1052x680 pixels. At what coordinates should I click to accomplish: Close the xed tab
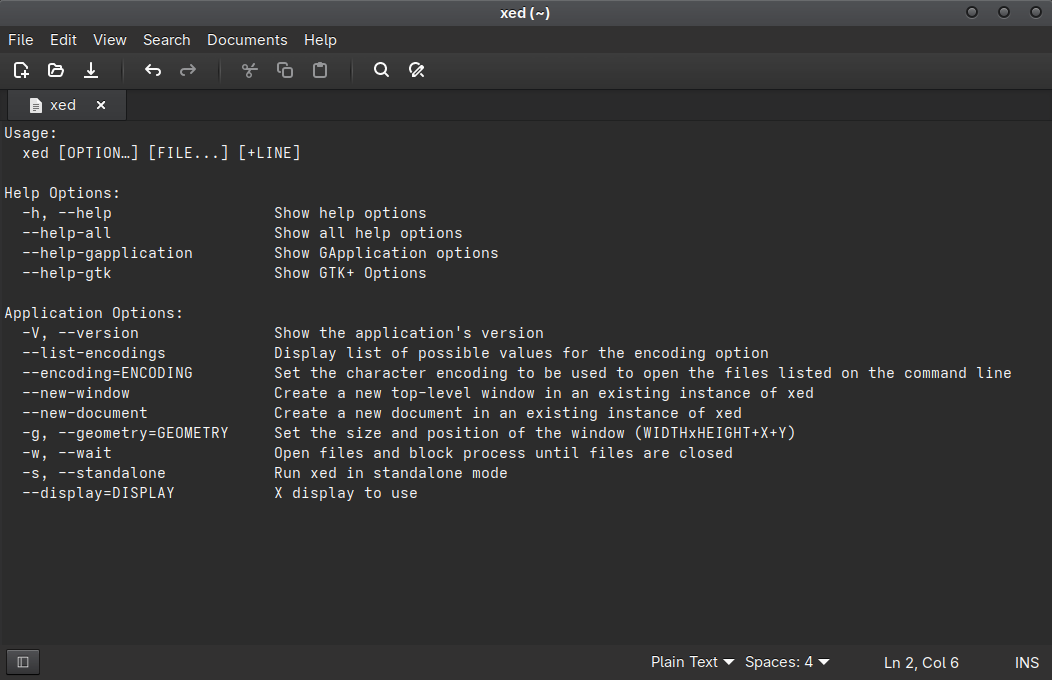101,105
